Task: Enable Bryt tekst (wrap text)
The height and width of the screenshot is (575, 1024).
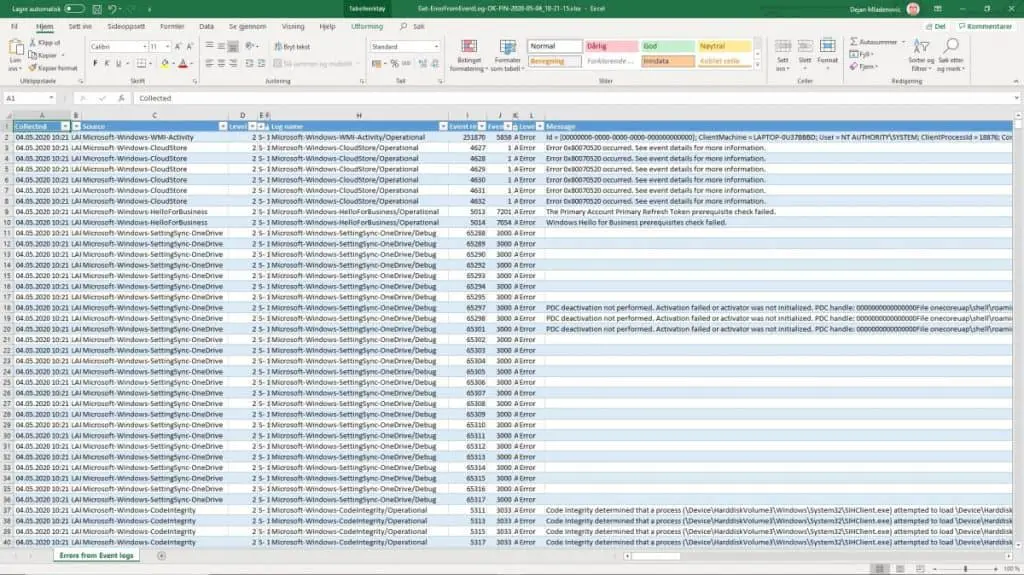Action: pyautogui.click(x=292, y=46)
